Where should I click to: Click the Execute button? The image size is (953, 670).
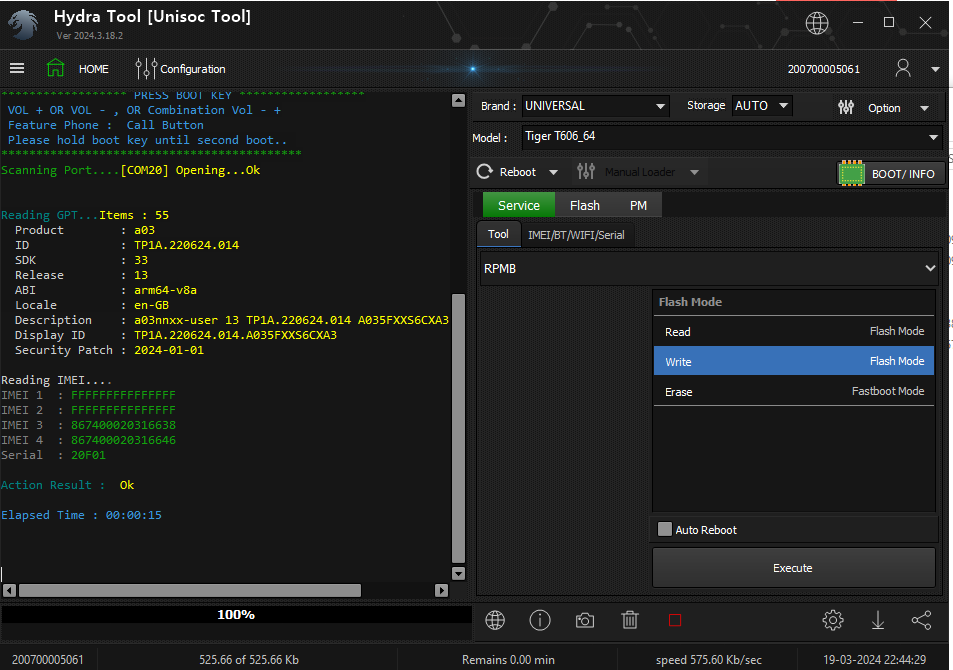(x=793, y=568)
